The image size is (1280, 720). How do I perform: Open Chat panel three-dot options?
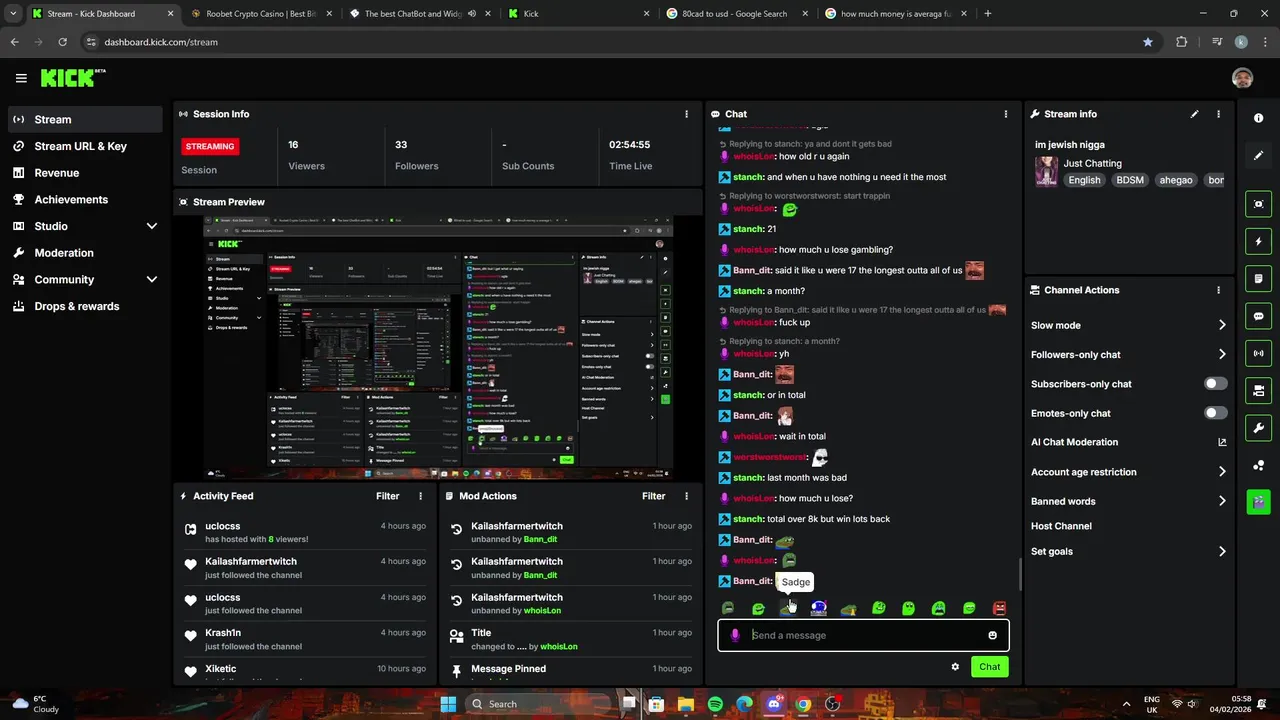coord(1006,114)
